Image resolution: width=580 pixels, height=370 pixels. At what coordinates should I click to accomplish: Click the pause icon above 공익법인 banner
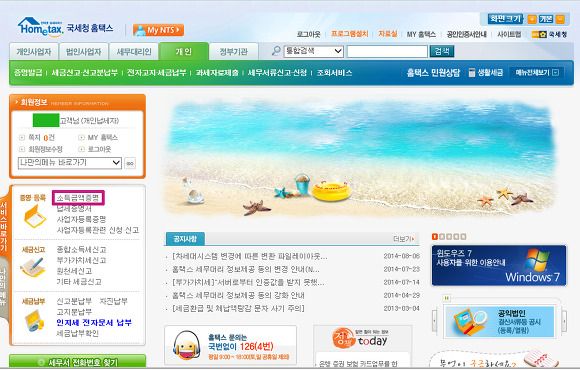pyautogui.click(x=447, y=298)
